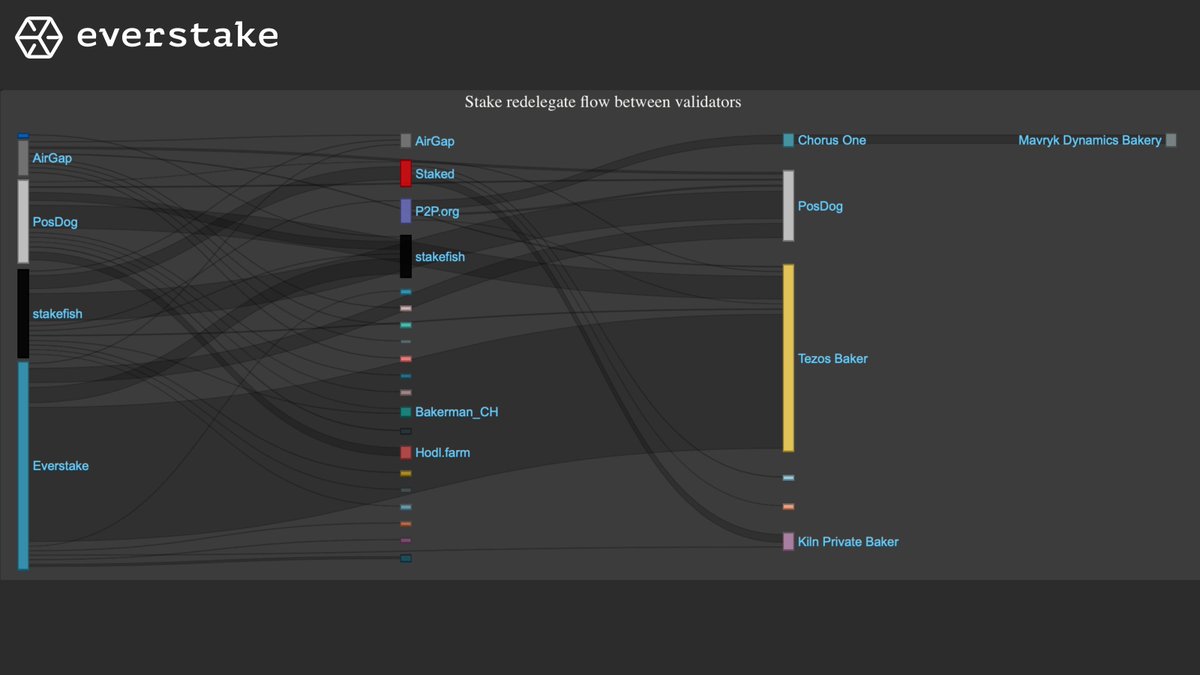Select the small blue node above first-column AirGap
Image resolution: width=1200 pixels, height=675 pixels.
pyautogui.click(x=23, y=136)
